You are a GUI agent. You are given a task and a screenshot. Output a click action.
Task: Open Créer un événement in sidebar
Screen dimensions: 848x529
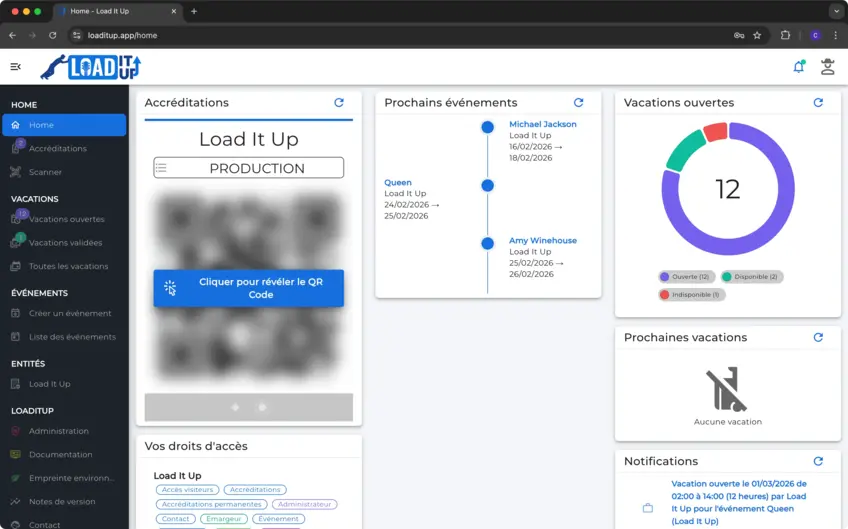tap(70, 313)
